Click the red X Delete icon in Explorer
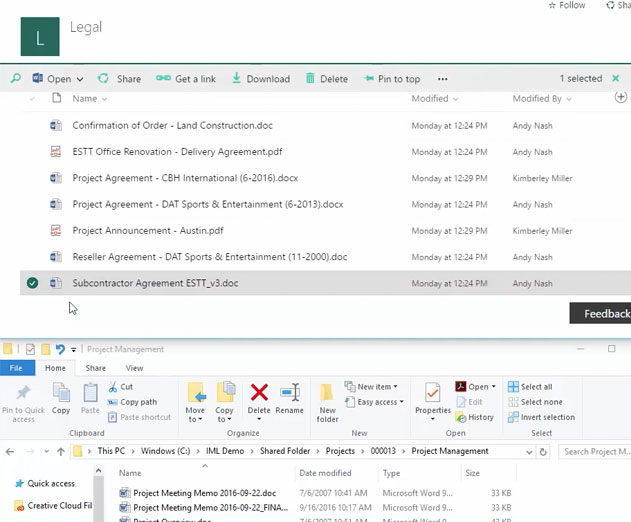Screen dimensions: 631x522 (259, 392)
